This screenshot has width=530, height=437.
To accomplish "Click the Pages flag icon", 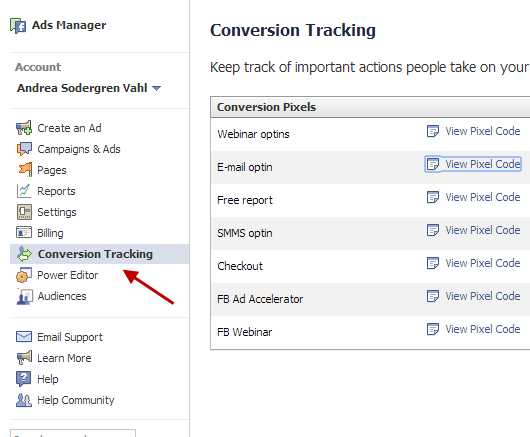I will point(25,170).
